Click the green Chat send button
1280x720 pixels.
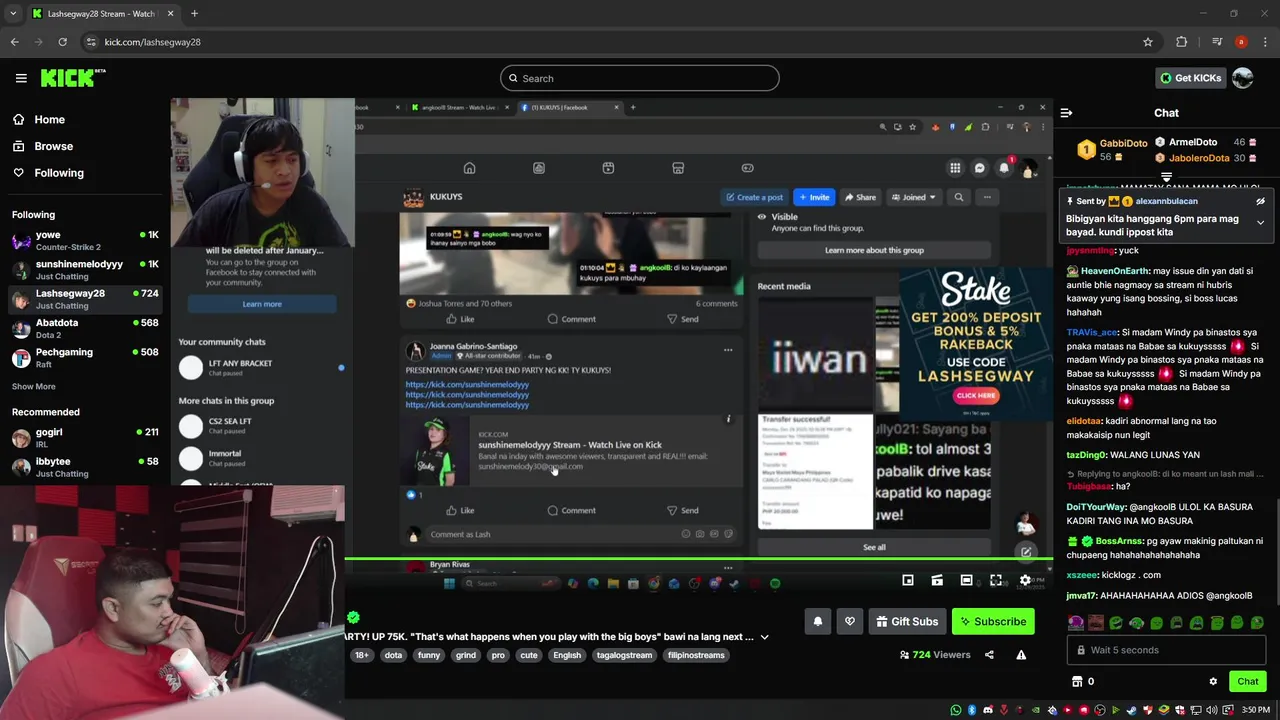[1247, 682]
